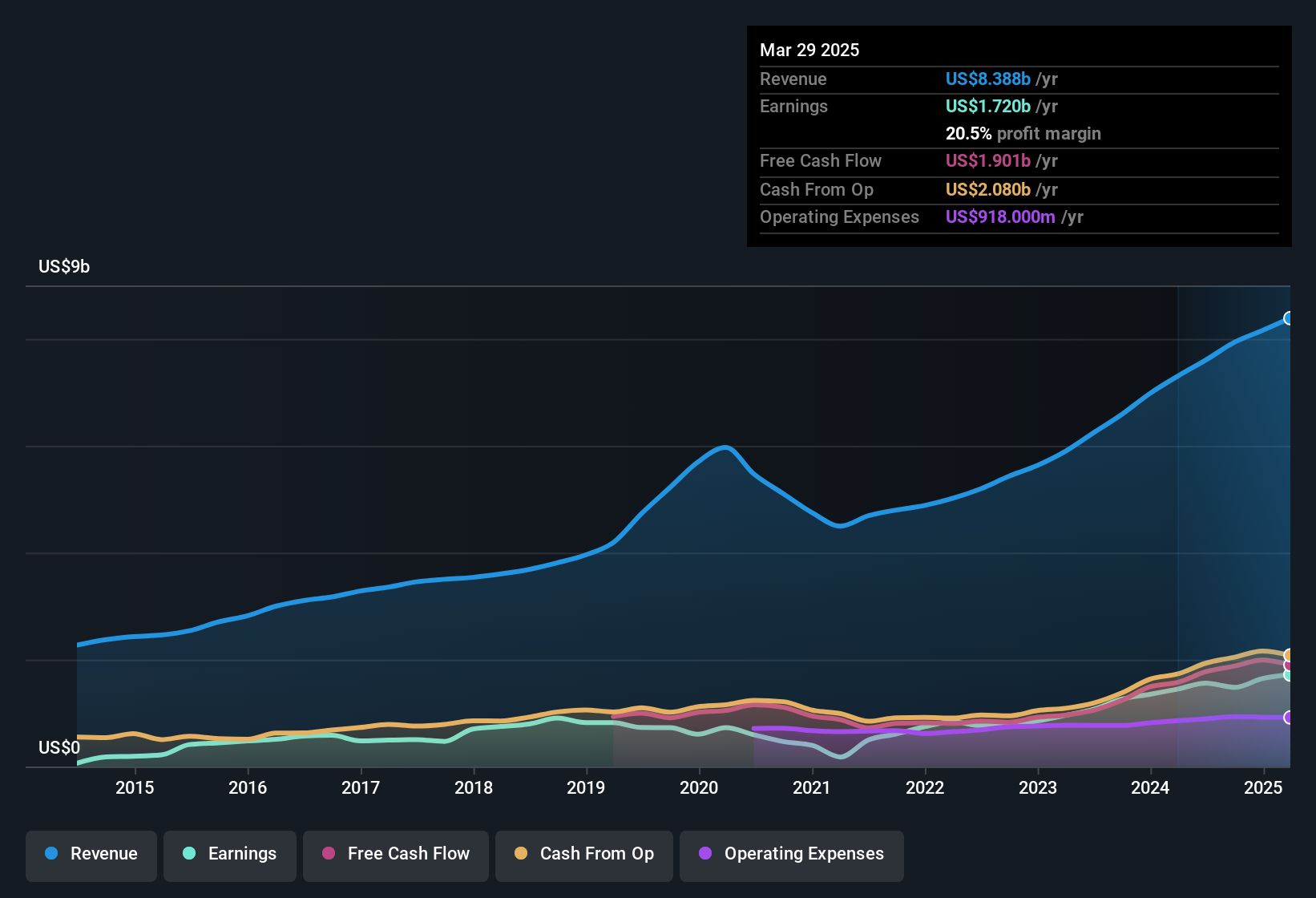Toggle the Earnings series off
Viewport: 1316px width, 898px height.
[x=229, y=854]
